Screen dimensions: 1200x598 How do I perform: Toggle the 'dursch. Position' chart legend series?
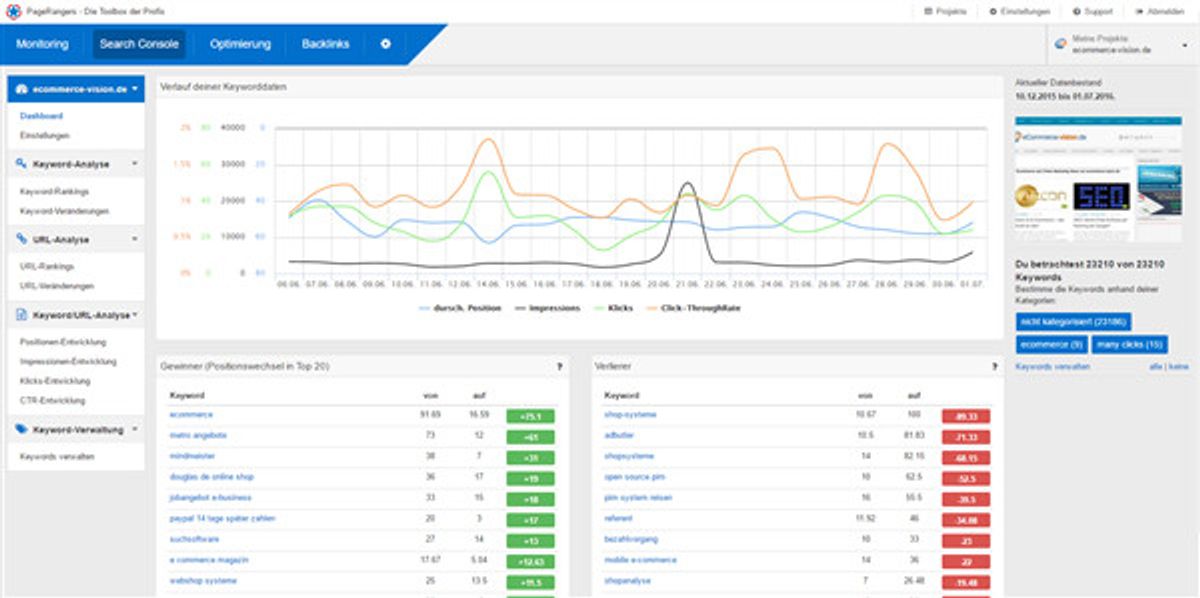[x=460, y=308]
